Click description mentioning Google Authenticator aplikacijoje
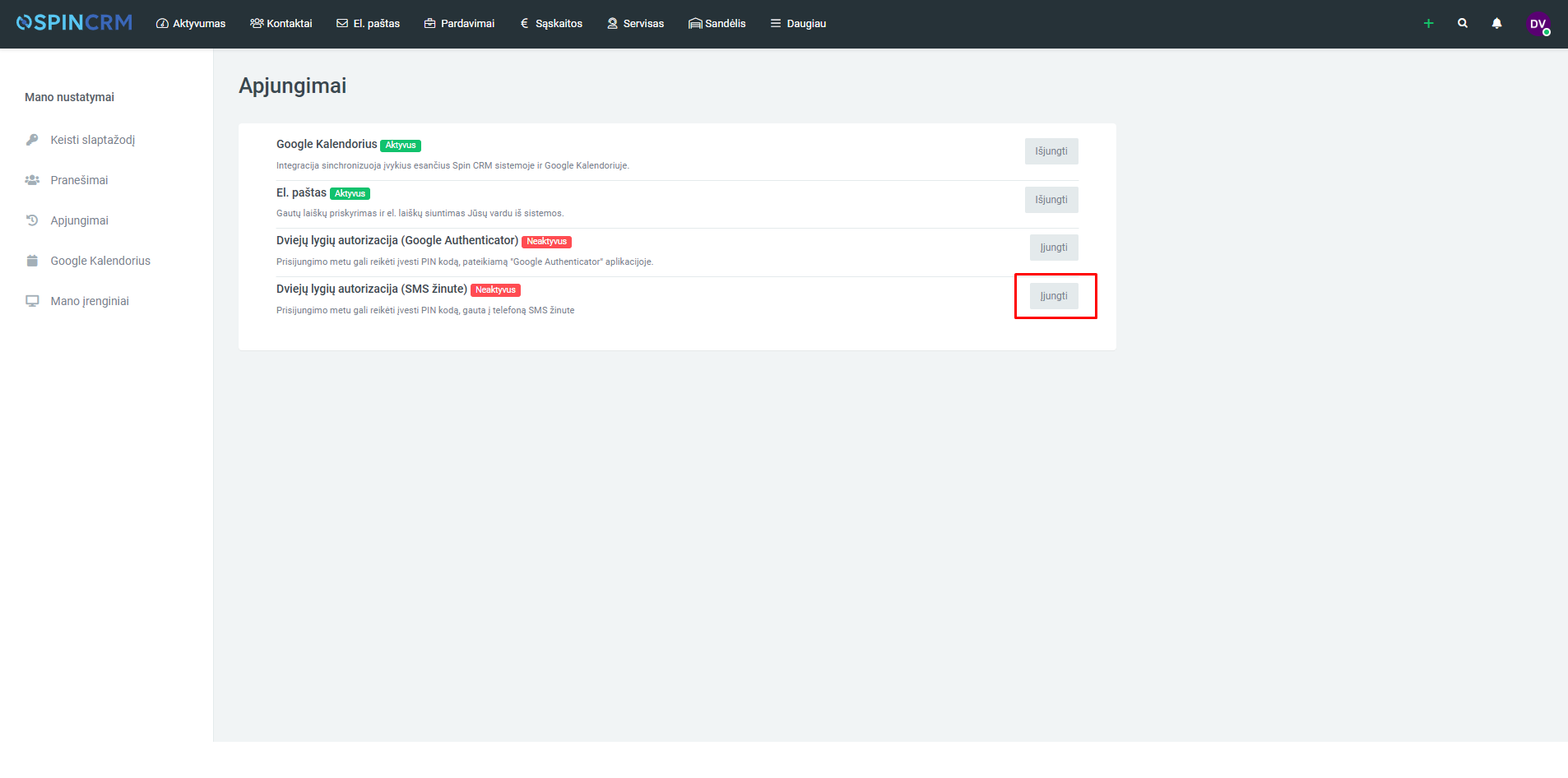Image resolution: width=1568 pixels, height=778 pixels. click(x=465, y=262)
